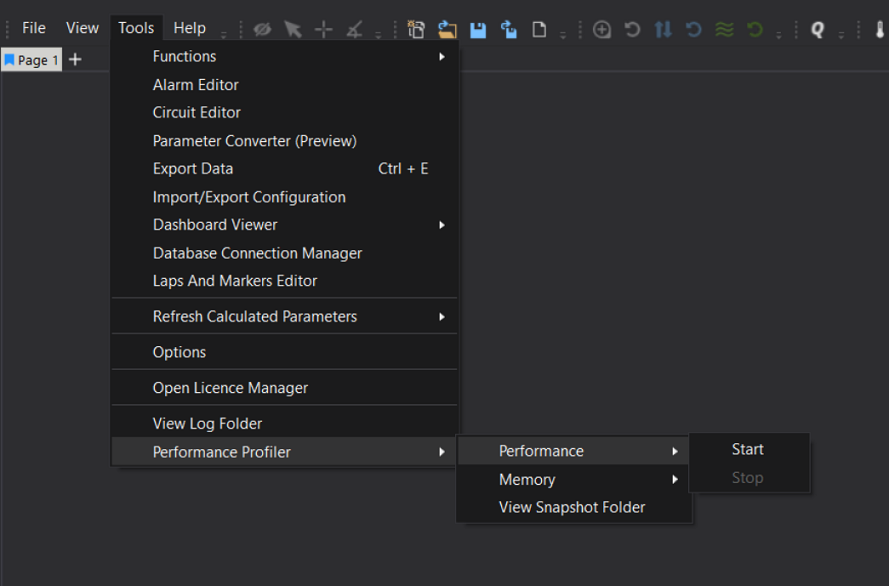Click the blue floppy disk save icon
This screenshot has width=889, height=586.
[x=477, y=29]
